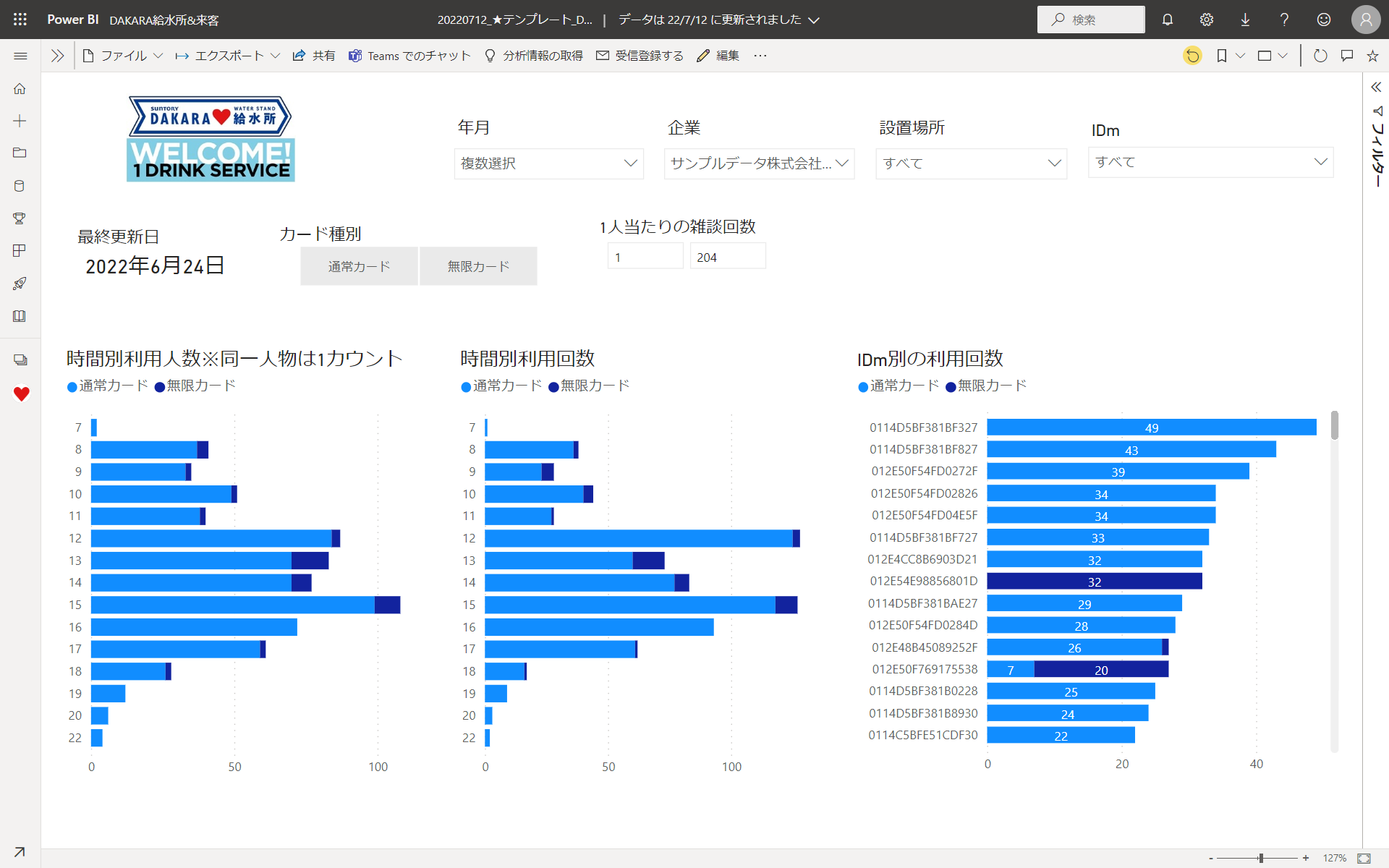Open the Learn book icon in sidebar

tap(20, 316)
